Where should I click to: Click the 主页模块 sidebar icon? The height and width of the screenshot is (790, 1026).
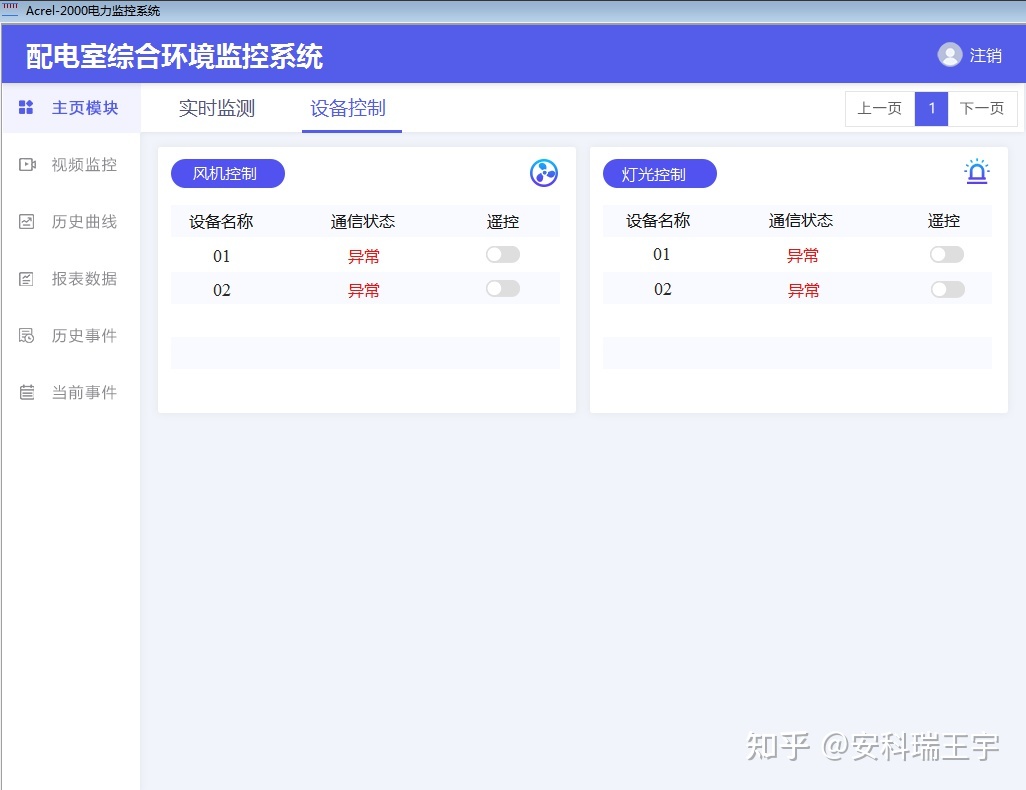point(26,108)
